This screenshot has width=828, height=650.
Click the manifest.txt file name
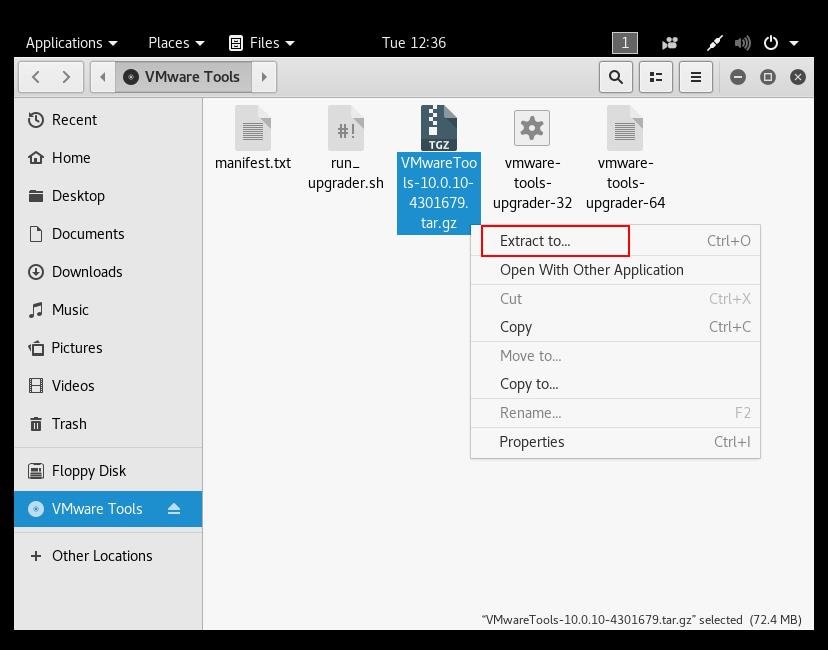coord(253,163)
